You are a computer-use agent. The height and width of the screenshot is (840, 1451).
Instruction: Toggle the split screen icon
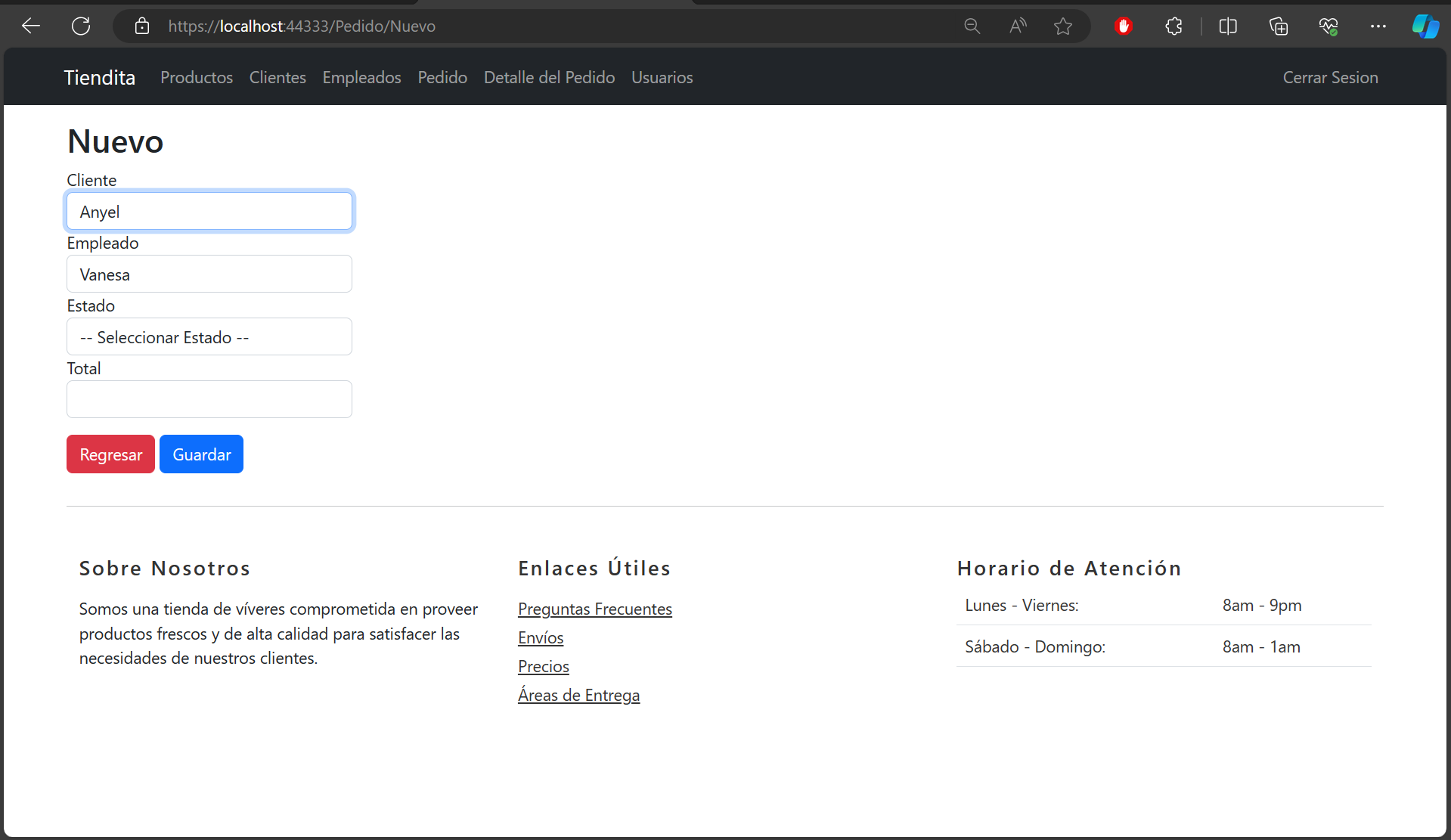point(1228,26)
